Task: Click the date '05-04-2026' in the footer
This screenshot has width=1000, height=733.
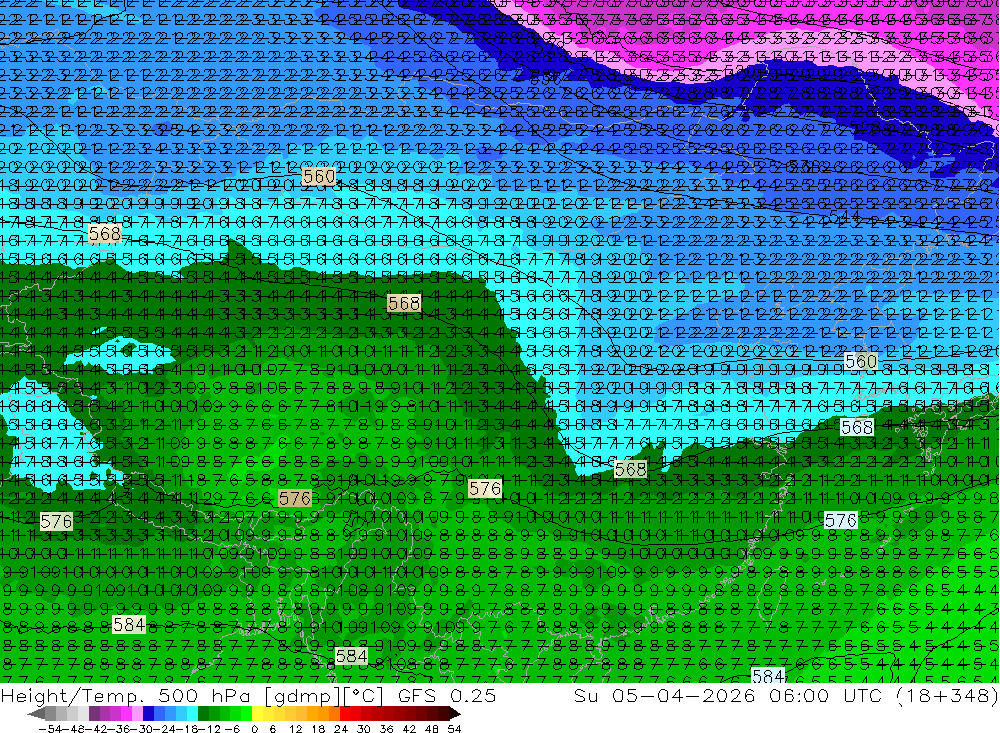Action: coord(684,695)
